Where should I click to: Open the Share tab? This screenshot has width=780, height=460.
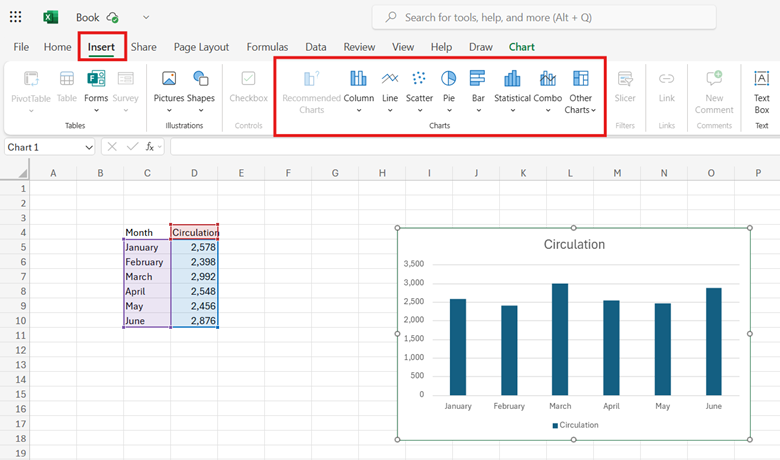(144, 47)
